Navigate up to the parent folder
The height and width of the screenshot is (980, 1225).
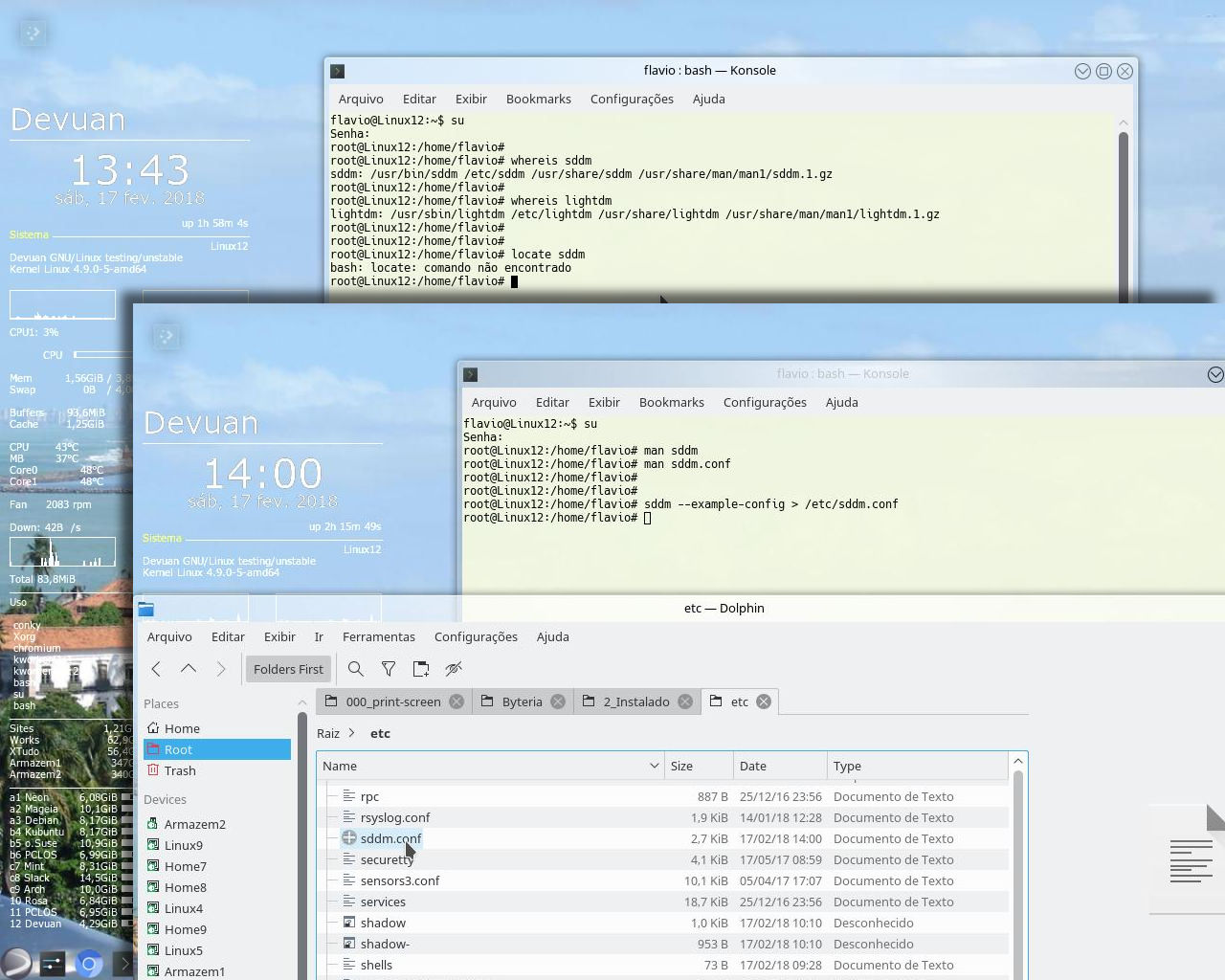click(x=189, y=669)
